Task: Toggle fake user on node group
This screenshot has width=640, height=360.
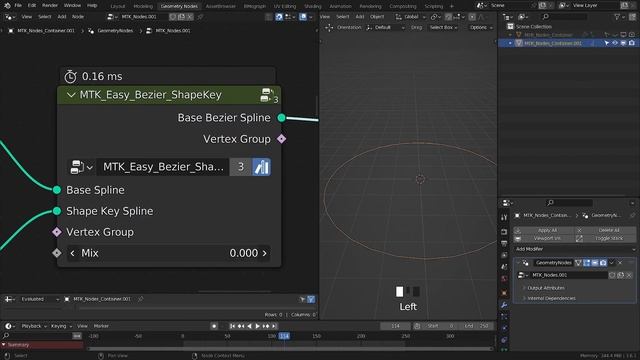Action: point(261,167)
